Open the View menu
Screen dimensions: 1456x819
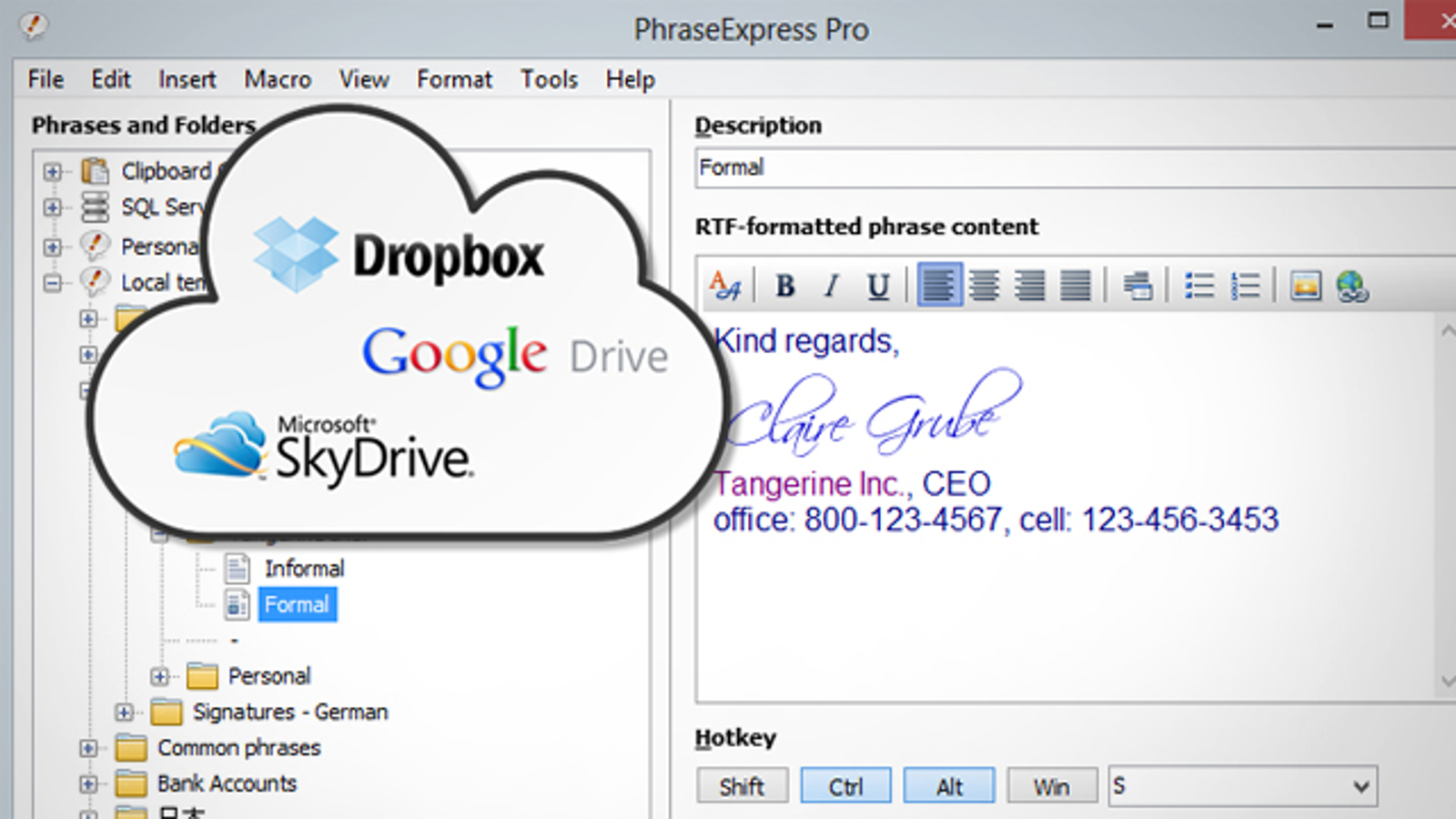[x=364, y=79]
